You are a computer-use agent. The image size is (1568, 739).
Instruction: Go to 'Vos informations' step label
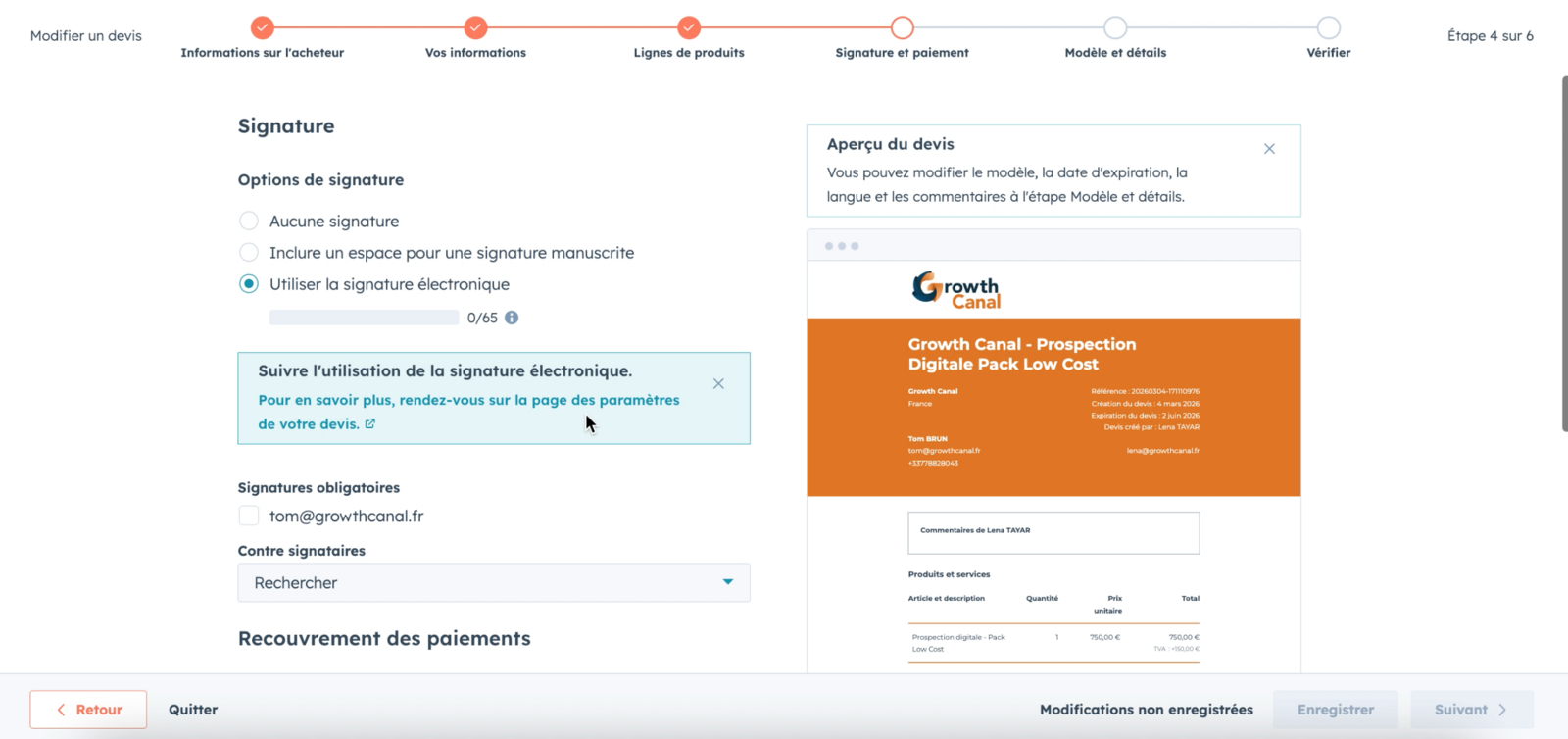pos(475,53)
